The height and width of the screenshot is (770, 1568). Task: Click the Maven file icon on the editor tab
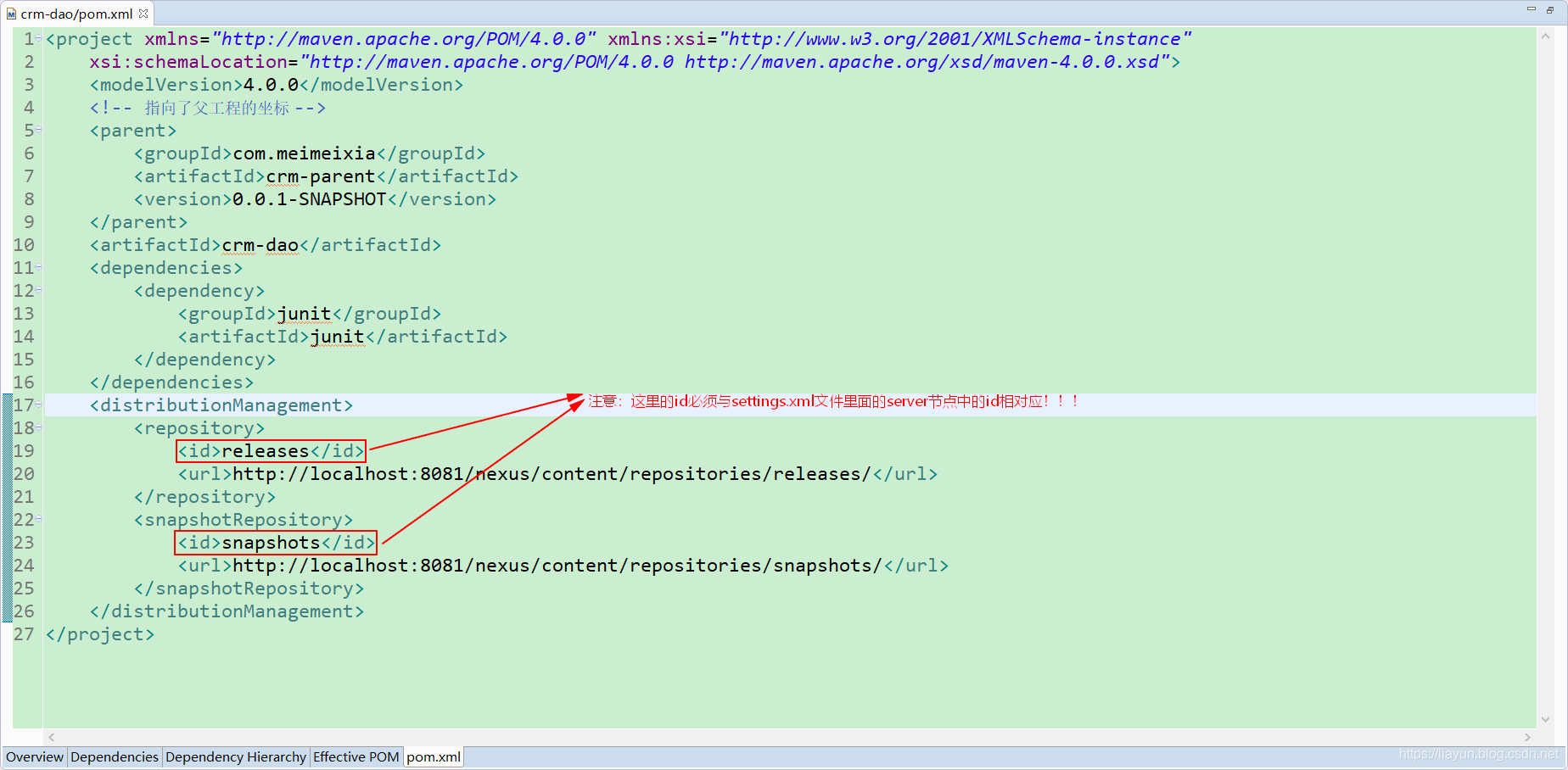(11, 14)
